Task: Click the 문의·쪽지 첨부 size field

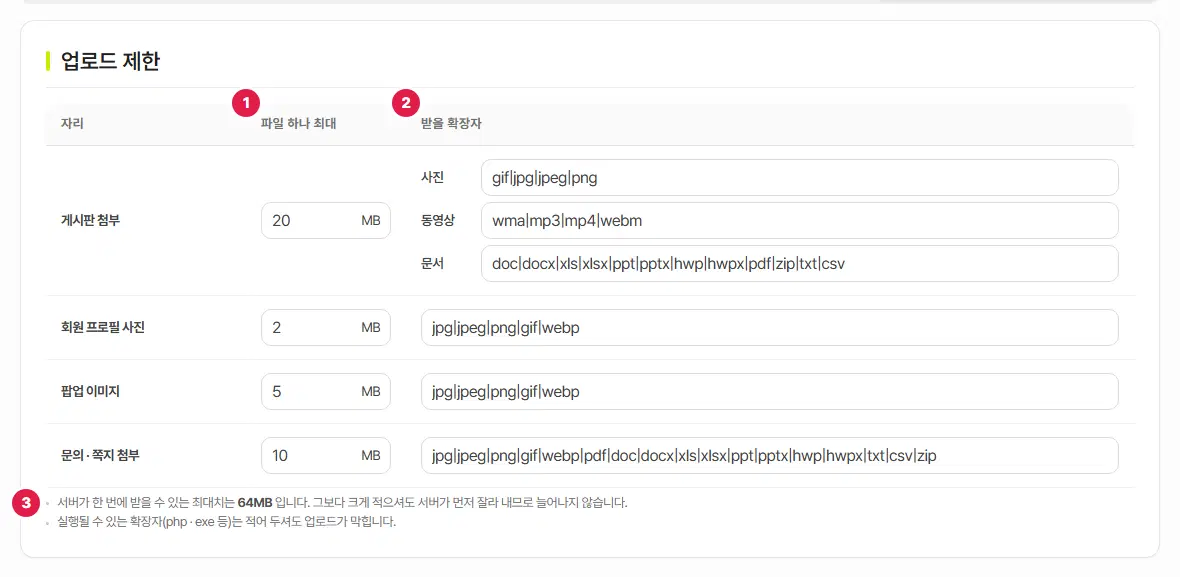Action: click(x=326, y=455)
